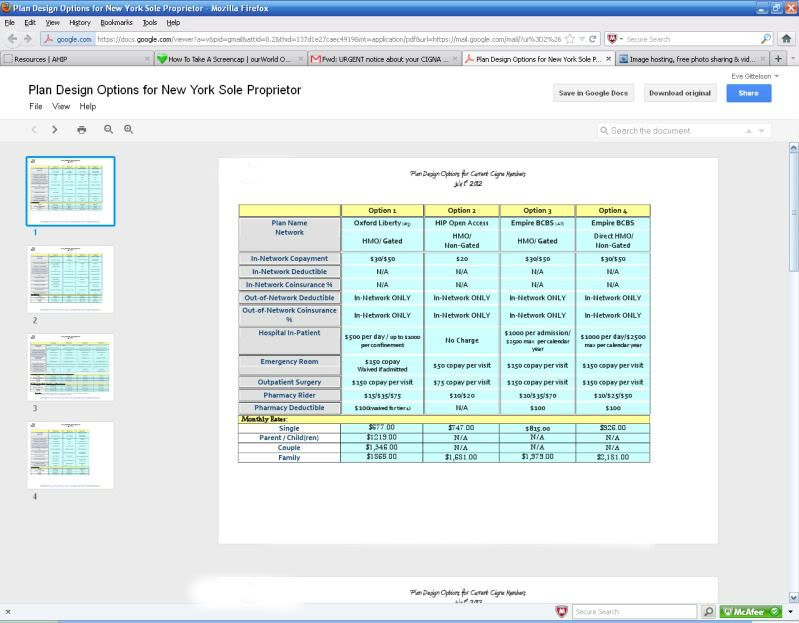
Task: Reload the page with the refresh icon
Action: [593, 39]
